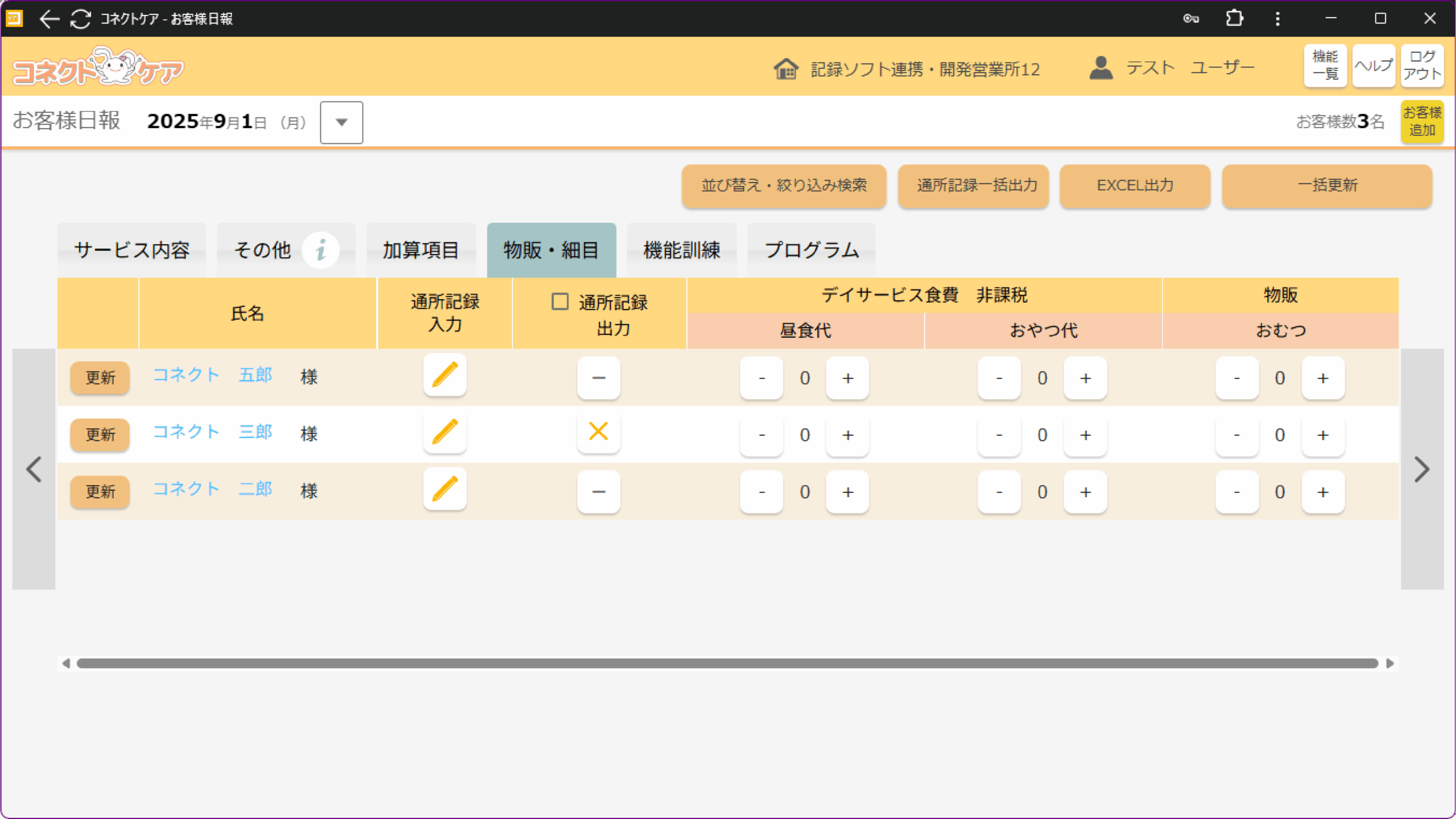Open the date dropdown arrow

341,122
